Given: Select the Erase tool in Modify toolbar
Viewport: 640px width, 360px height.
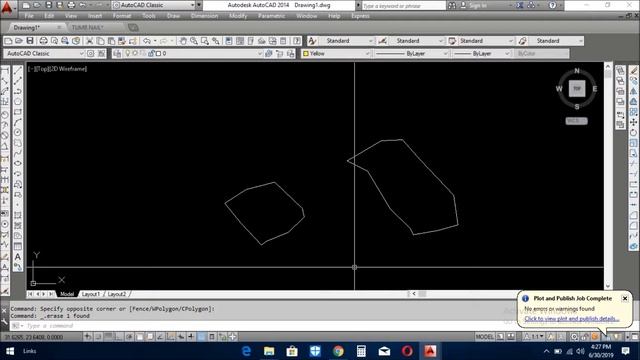Looking at the screenshot, I should 633,71.
